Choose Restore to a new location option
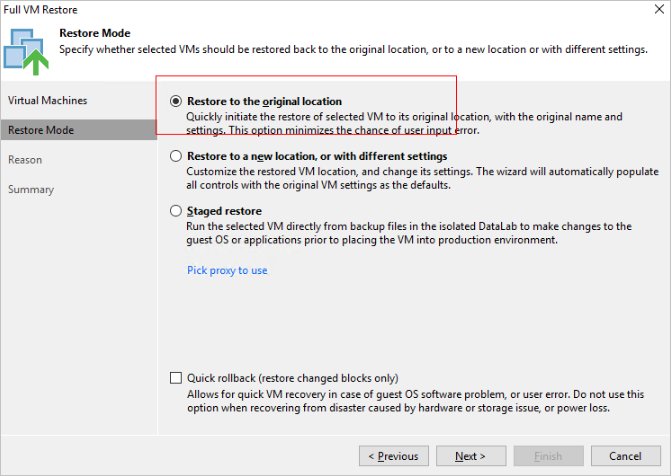Viewport: 671px width, 476px height. pos(177,157)
